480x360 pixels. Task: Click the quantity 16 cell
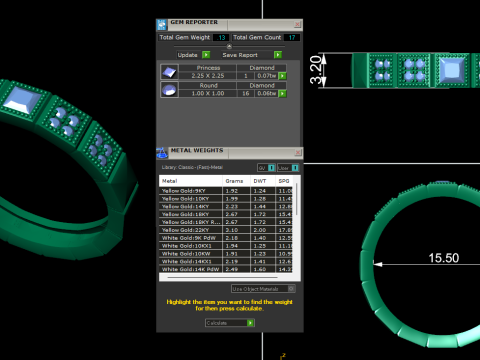pyautogui.click(x=246, y=94)
